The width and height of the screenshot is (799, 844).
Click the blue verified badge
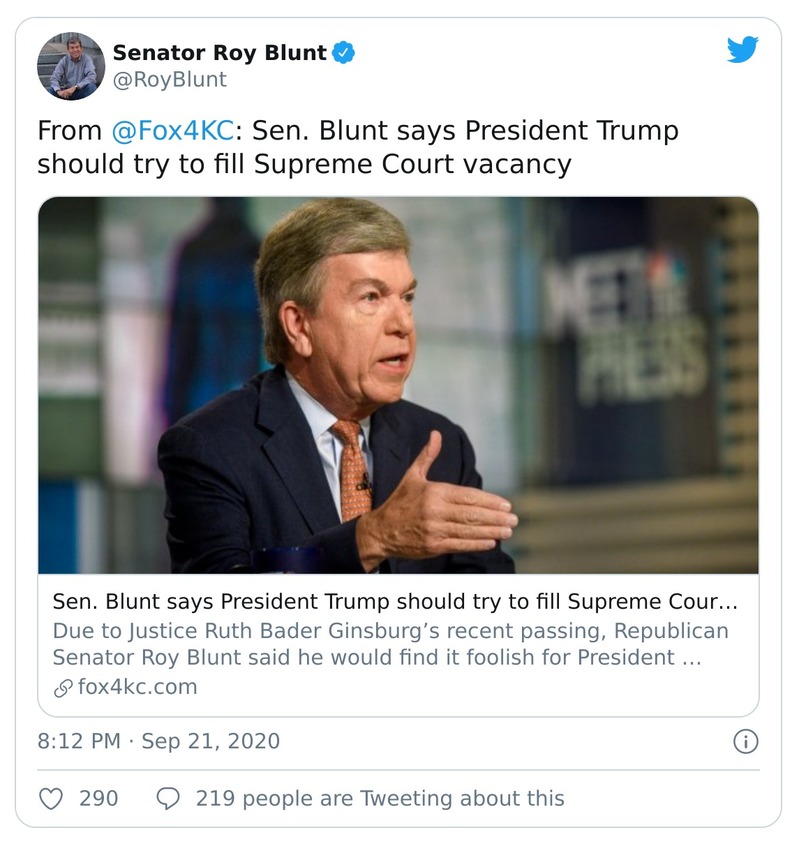[344, 53]
